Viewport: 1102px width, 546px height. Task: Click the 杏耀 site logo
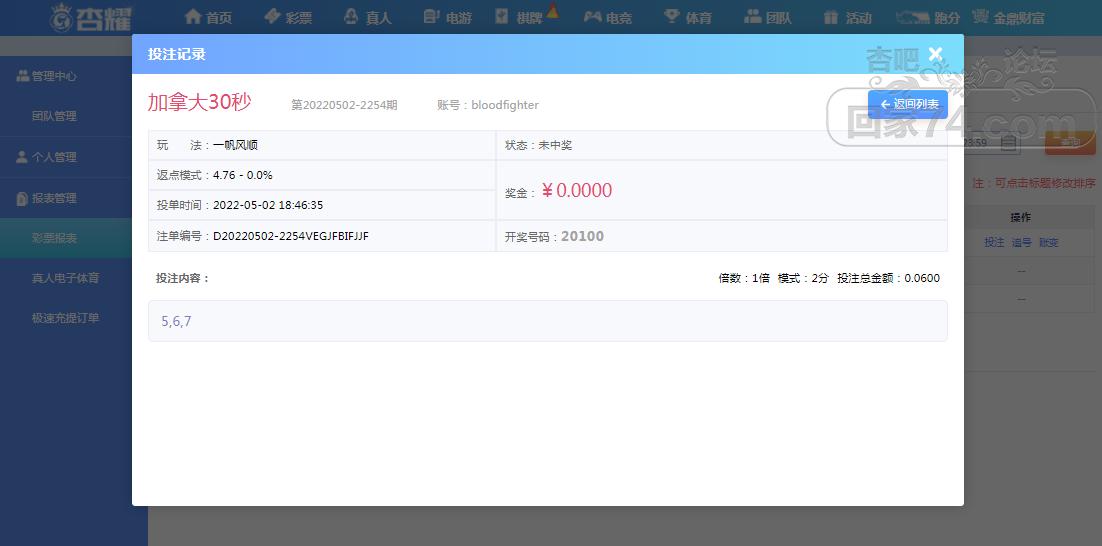pyautogui.click(x=91, y=18)
